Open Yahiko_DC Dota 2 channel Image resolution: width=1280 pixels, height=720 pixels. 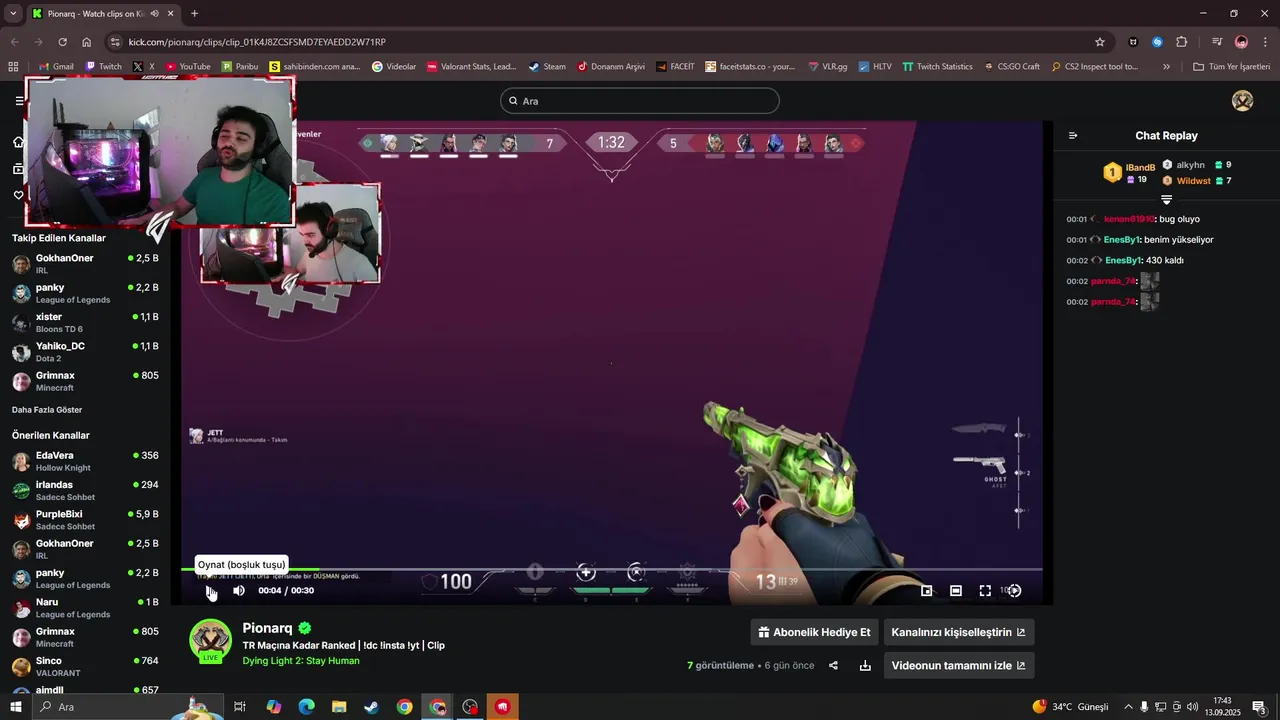tap(85, 352)
